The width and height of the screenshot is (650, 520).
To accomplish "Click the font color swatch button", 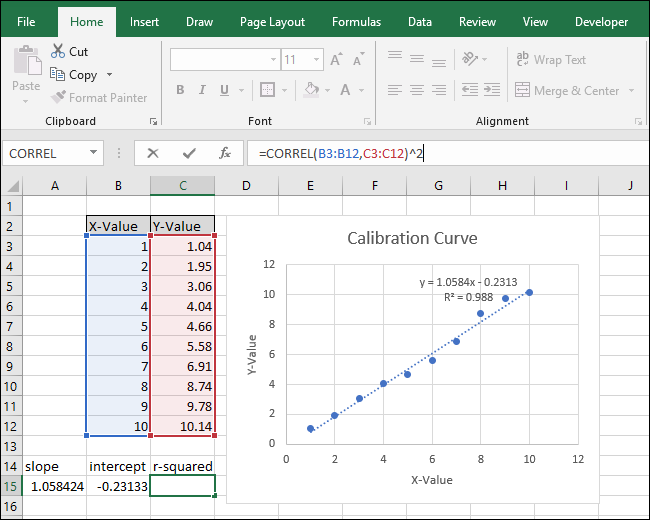I will (x=343, y=90).
